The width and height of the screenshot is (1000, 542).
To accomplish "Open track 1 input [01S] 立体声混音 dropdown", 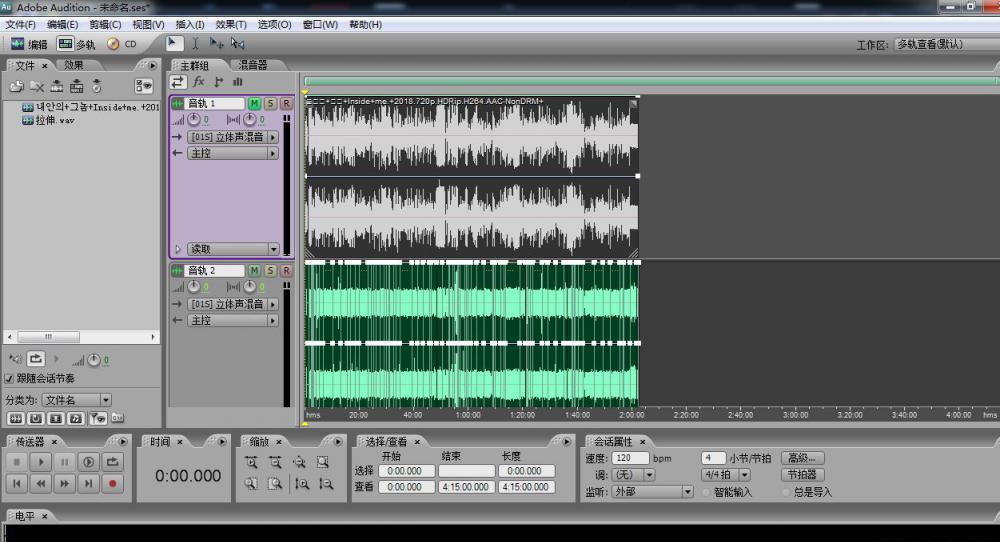I will click(x=233, y=137).
